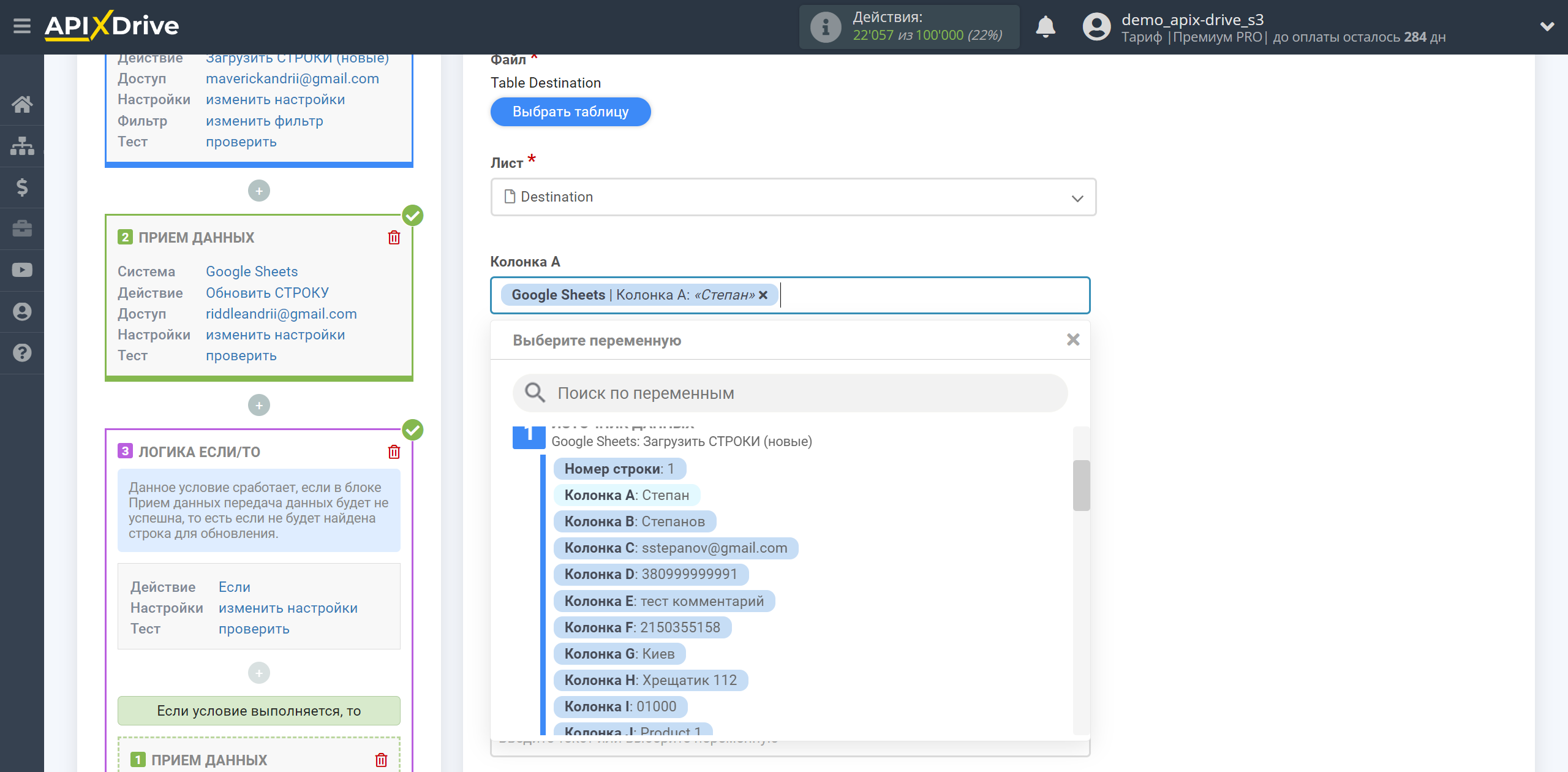Open the help question mark icon
The height and width of the screenshot is (772, 1568).
coord(22,353)
